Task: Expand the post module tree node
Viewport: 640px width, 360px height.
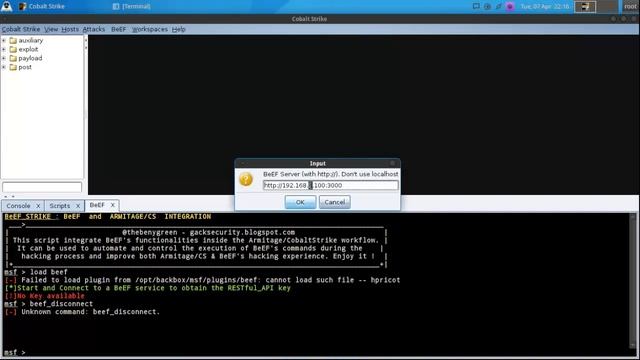Action: point(4,67)
